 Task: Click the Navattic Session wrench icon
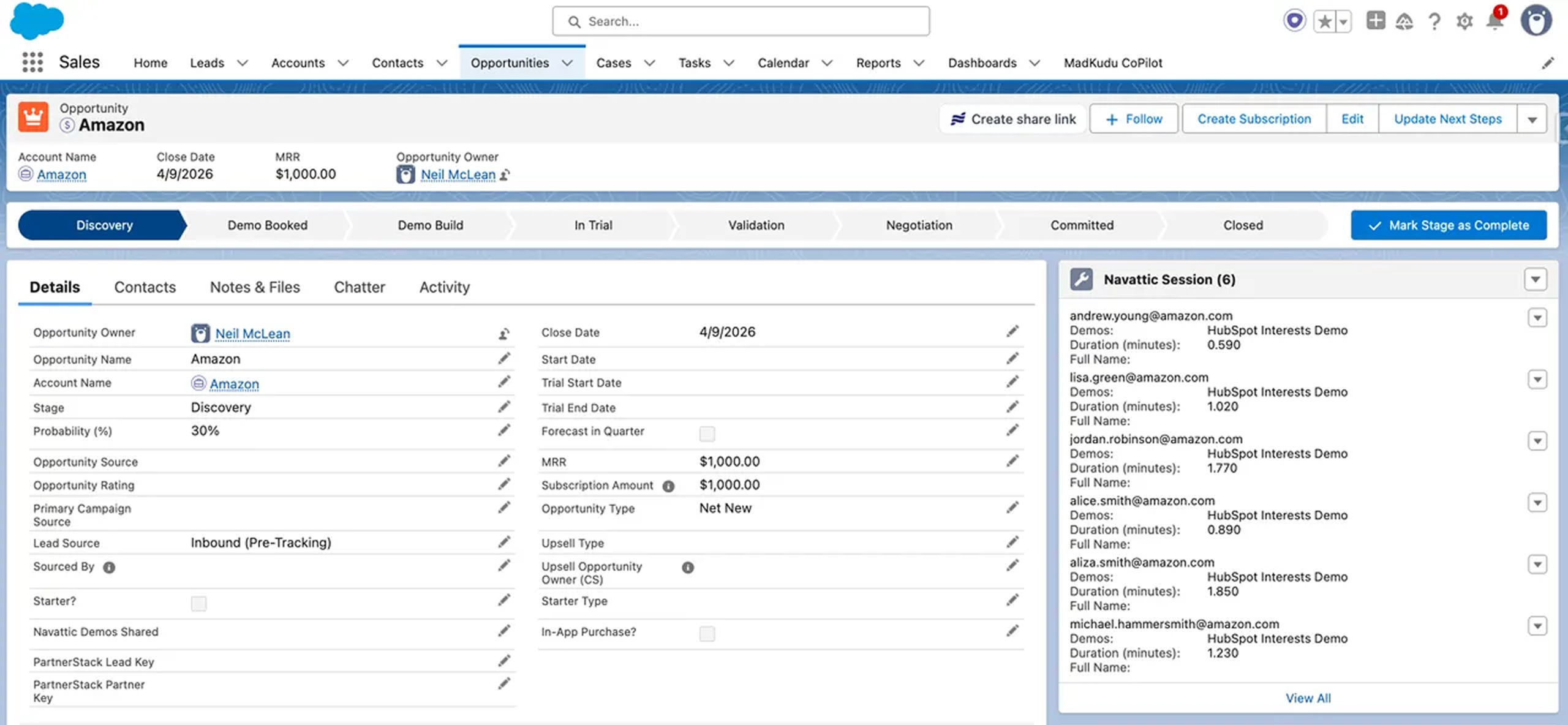point(1081,279)
